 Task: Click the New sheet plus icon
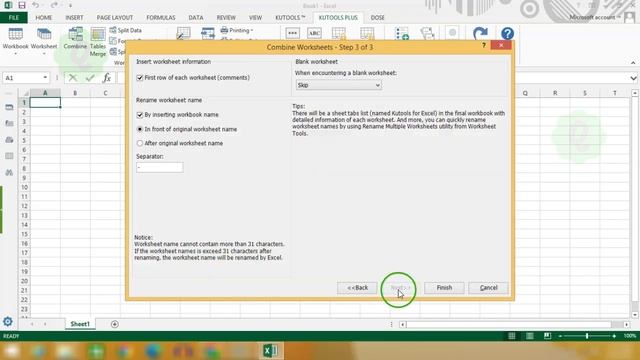click(x=115, y=324)
